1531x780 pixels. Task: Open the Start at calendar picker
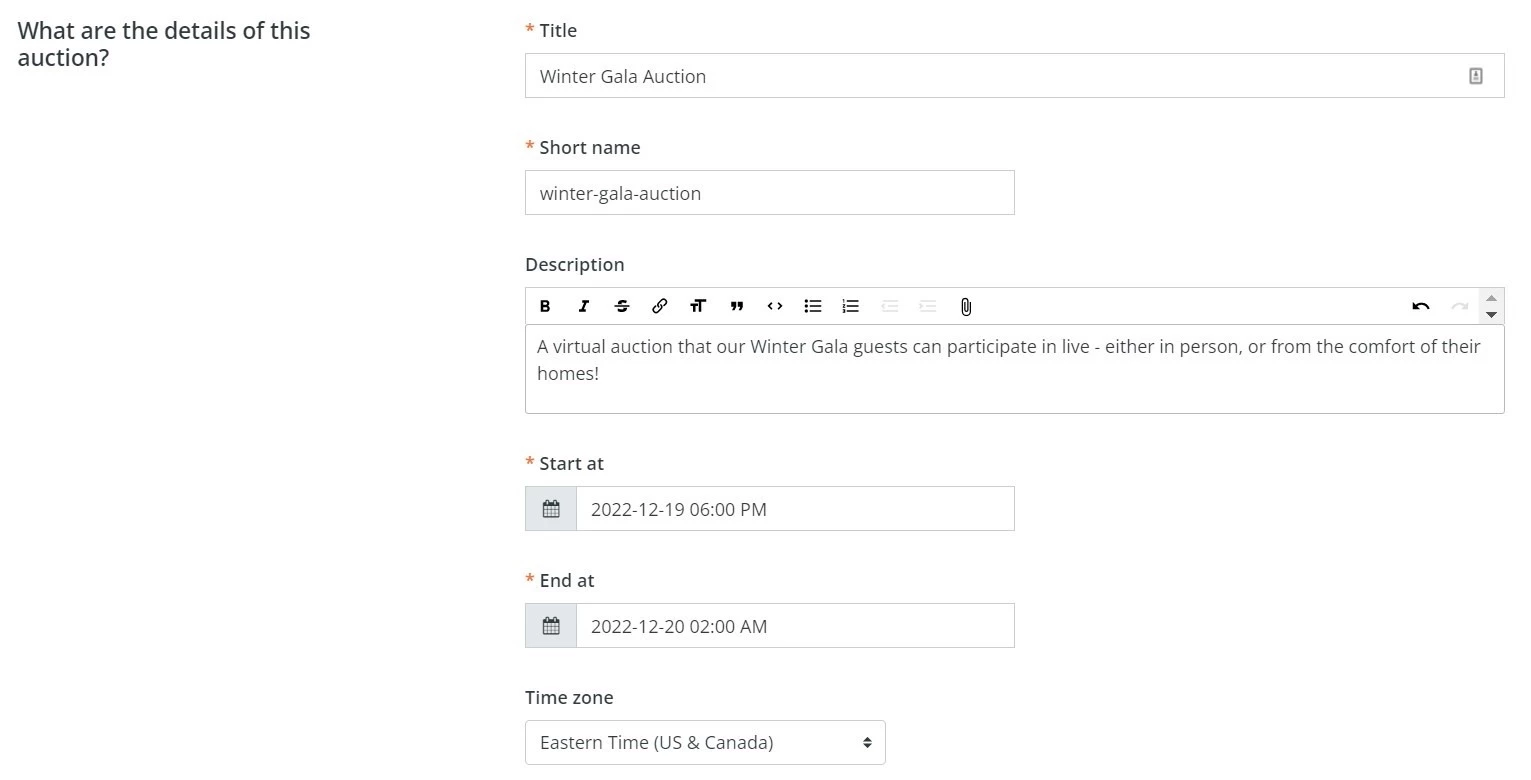[x=550, y=508]
